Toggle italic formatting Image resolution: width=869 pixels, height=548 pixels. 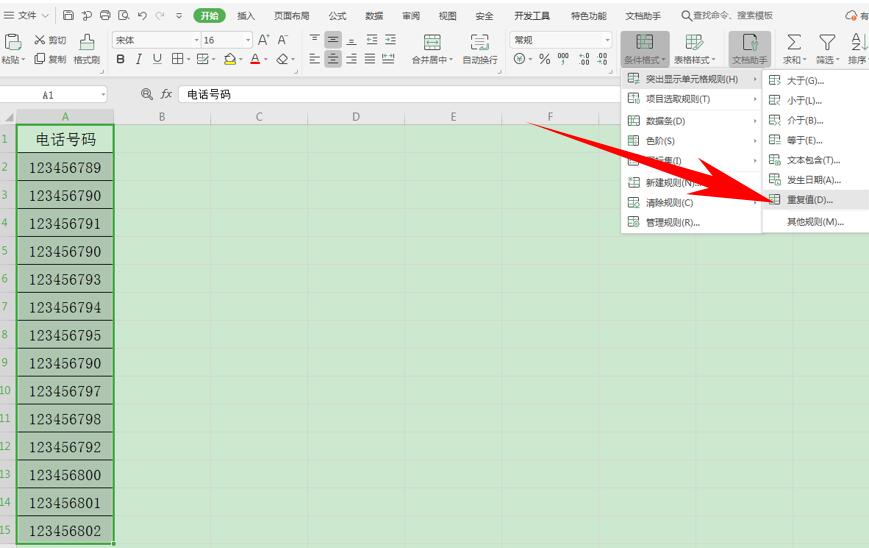(139, 59)
